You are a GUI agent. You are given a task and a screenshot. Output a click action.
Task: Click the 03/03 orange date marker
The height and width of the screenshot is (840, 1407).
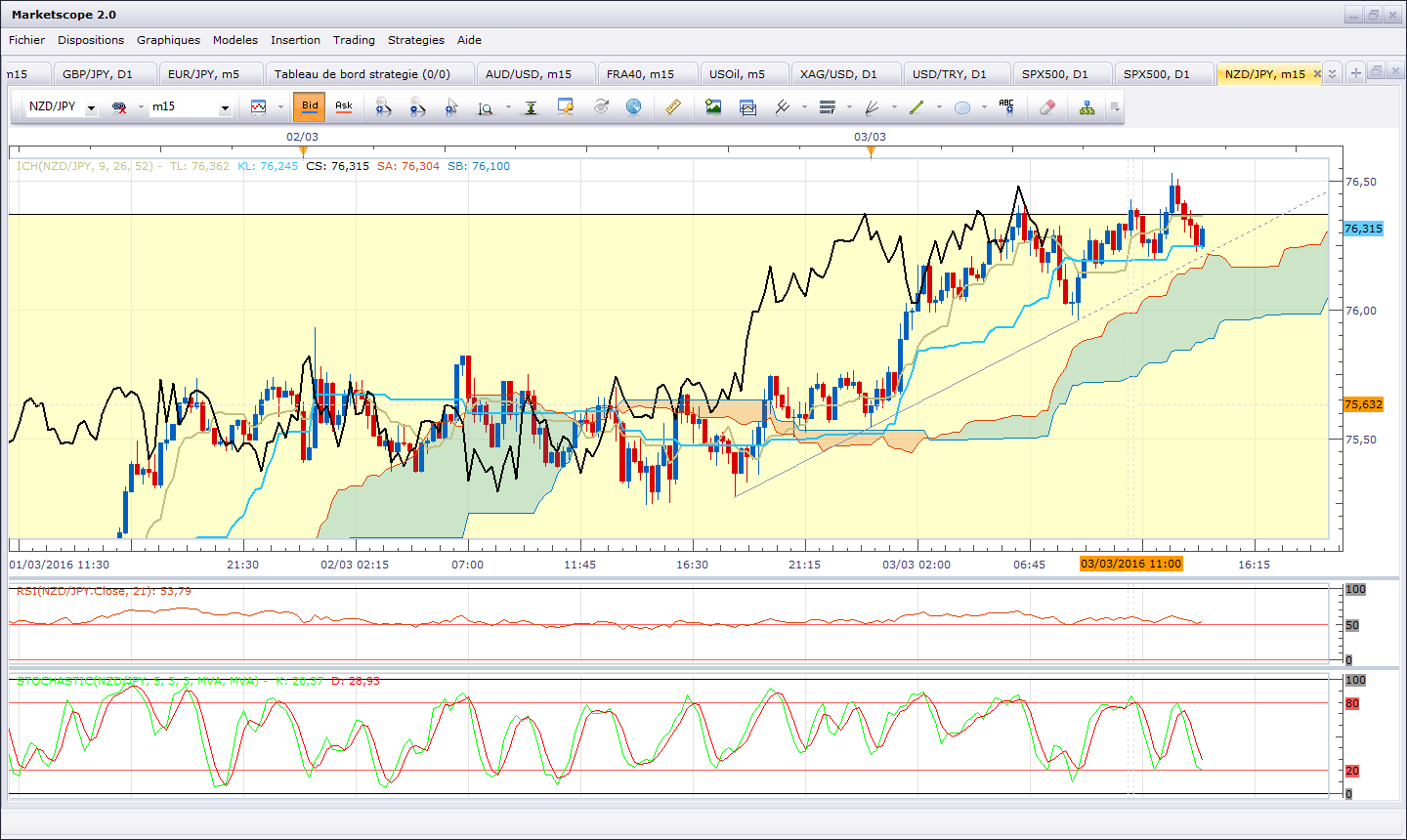coord(871,150)
